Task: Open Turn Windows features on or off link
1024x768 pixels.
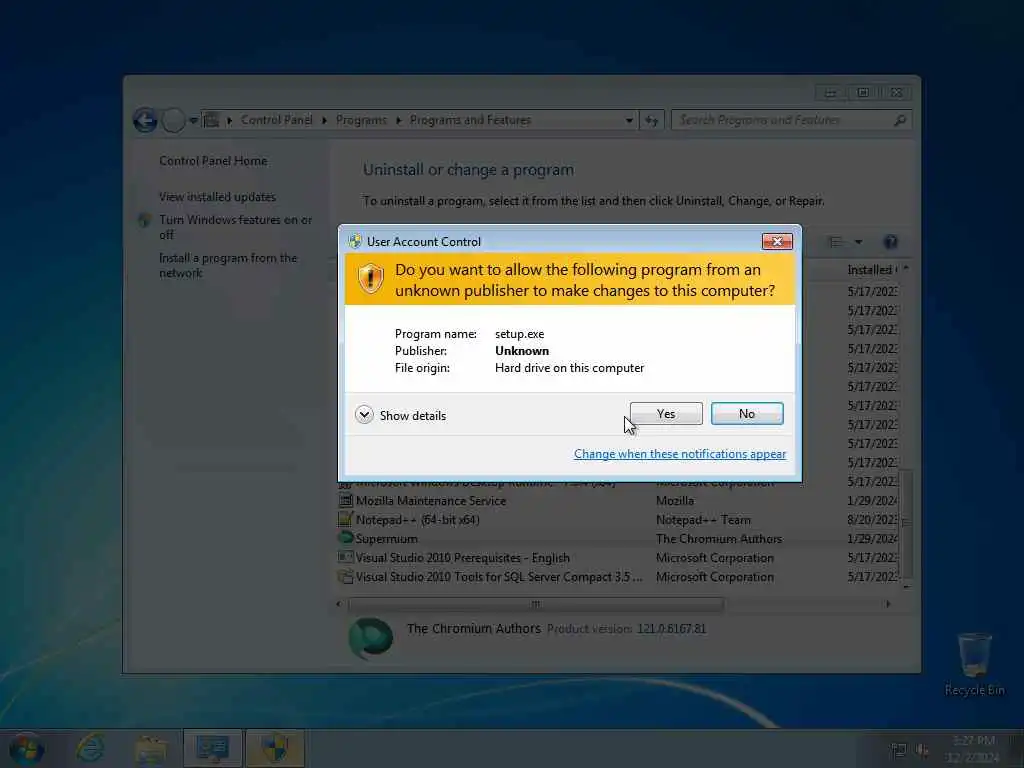Action: 235,227
